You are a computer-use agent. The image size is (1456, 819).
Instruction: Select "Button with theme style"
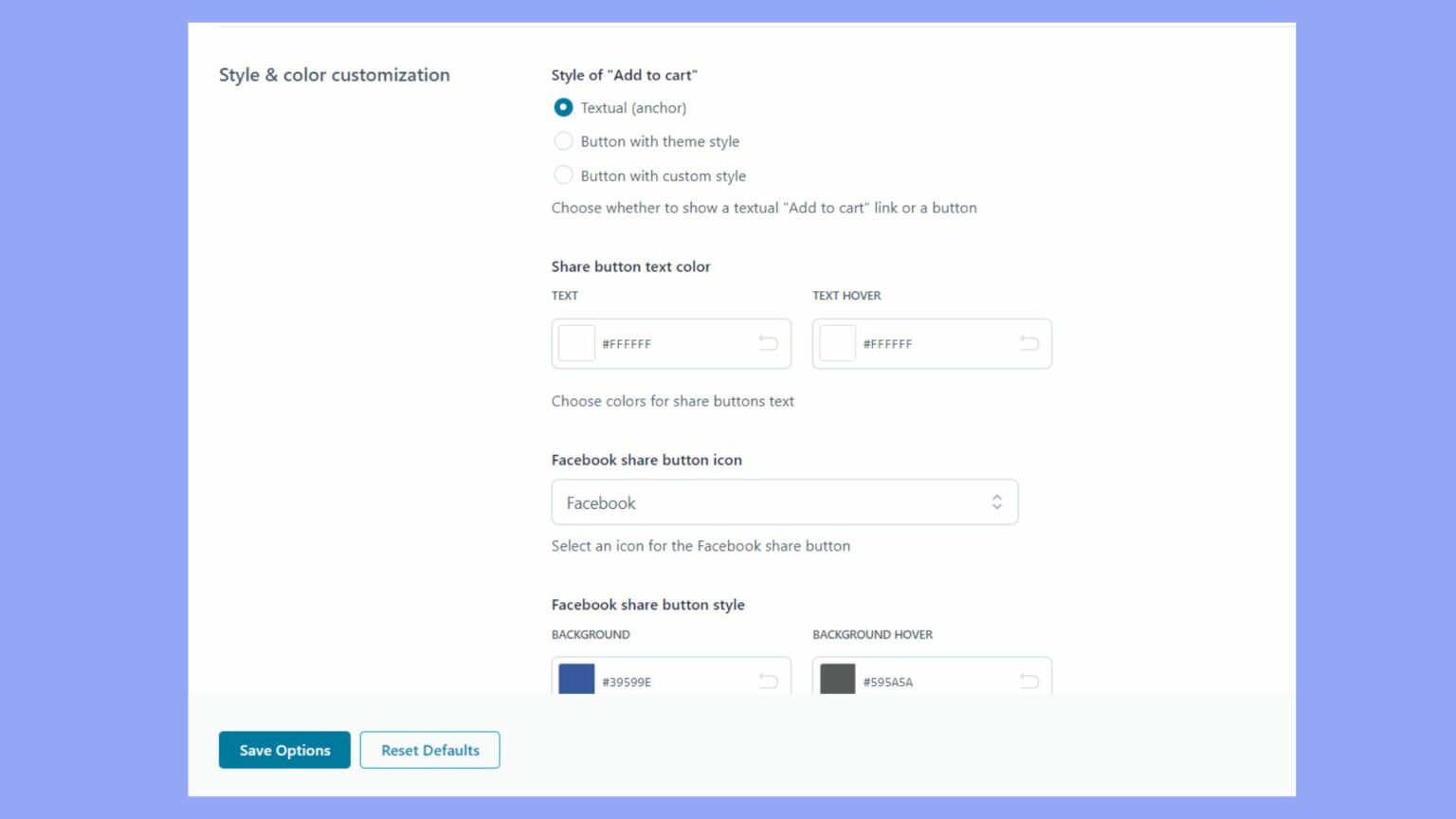click(x=563, y=140)
